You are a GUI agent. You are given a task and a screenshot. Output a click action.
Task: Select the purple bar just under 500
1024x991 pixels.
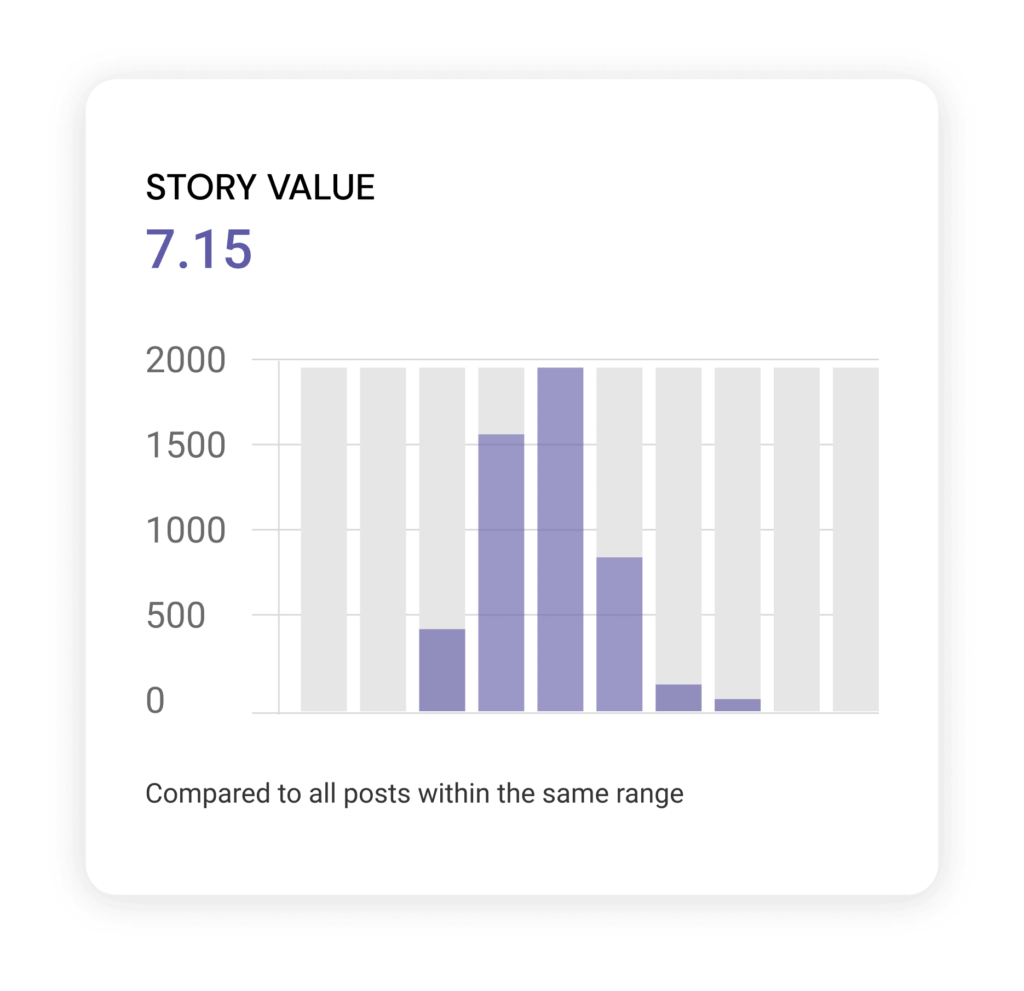tap(442, 670)
